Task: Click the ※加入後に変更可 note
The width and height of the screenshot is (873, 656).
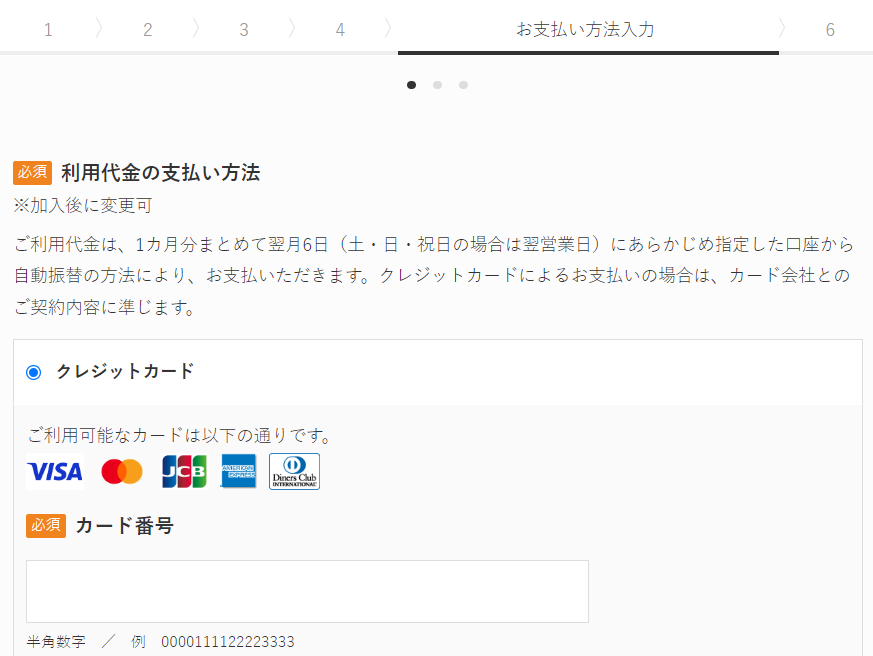Action: 83,205
